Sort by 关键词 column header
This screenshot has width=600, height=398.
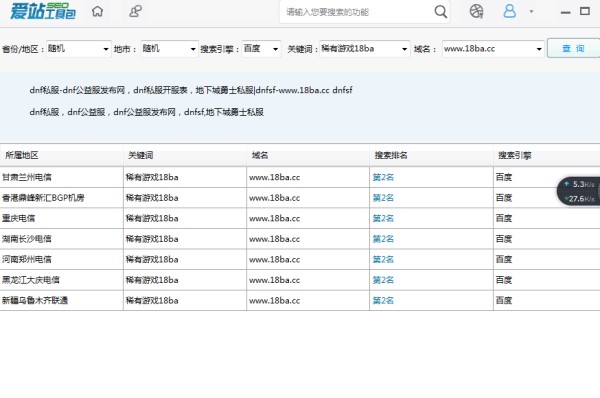(185, 155)
